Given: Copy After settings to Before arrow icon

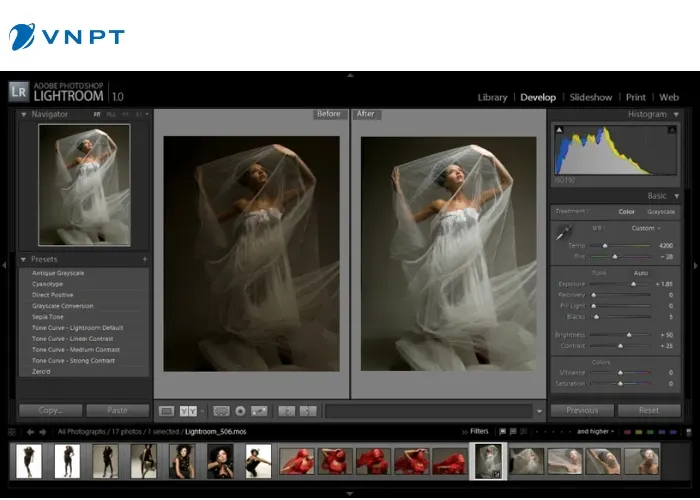Looking at the screenshot, I should click(x=308, y=411).
